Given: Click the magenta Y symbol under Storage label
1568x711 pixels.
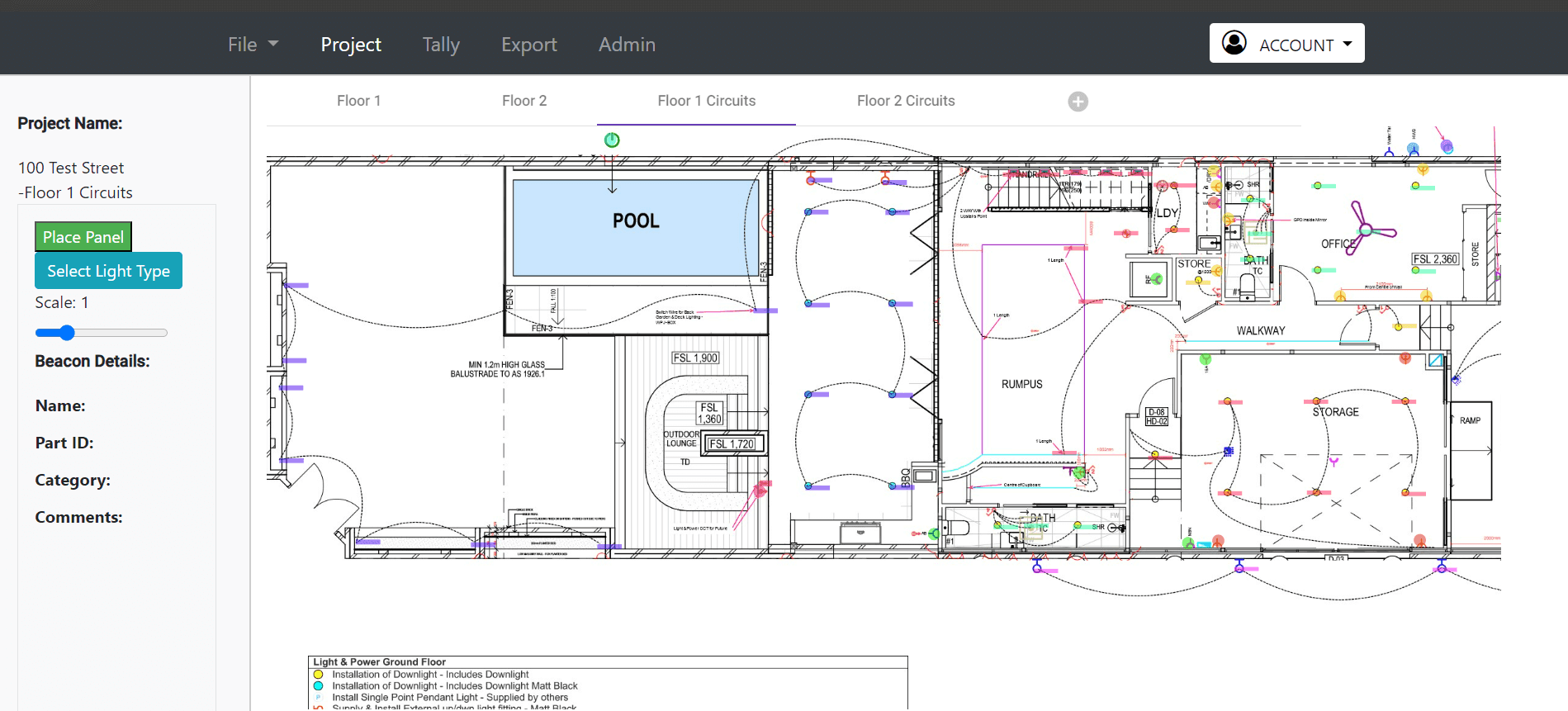Looking at the screenshot, I should (1334, 462).
